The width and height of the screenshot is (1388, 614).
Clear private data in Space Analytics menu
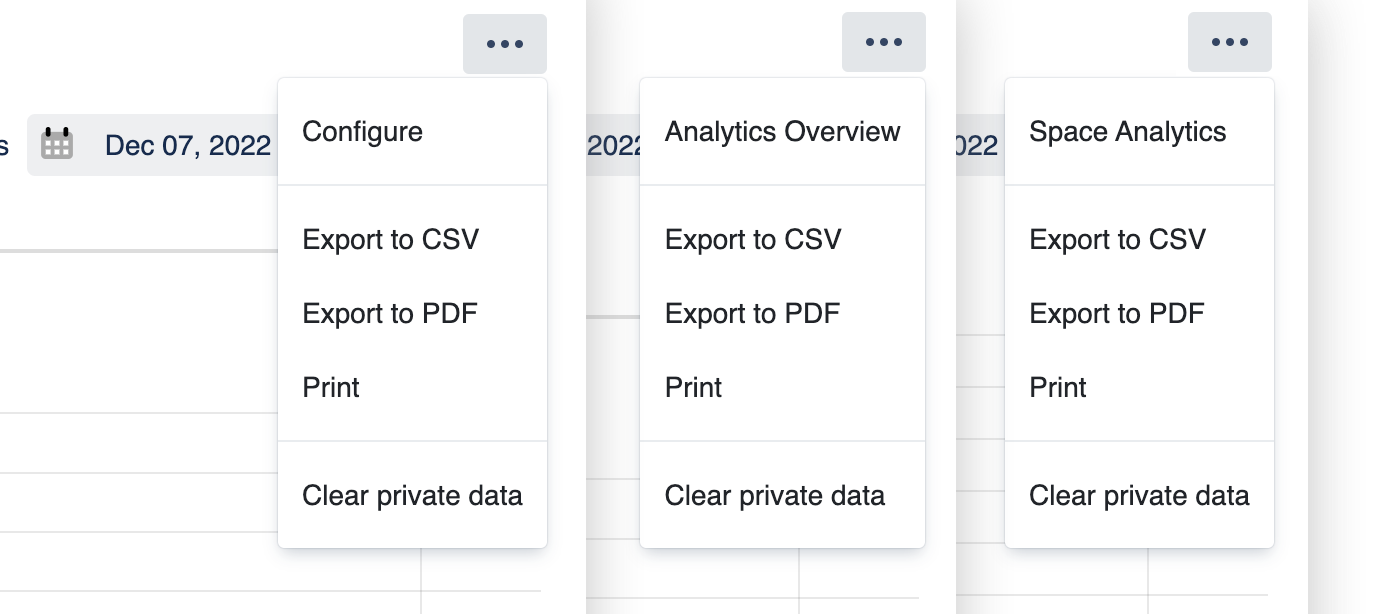1139,496
